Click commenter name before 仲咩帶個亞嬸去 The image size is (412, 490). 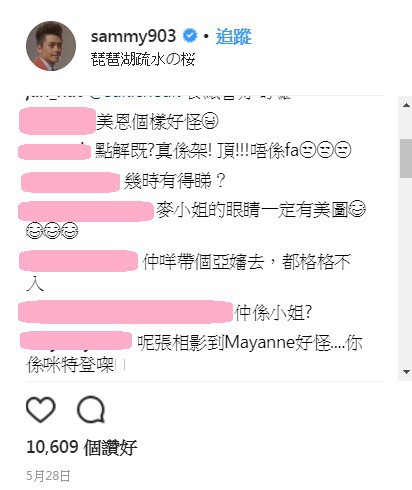[78, 261]
